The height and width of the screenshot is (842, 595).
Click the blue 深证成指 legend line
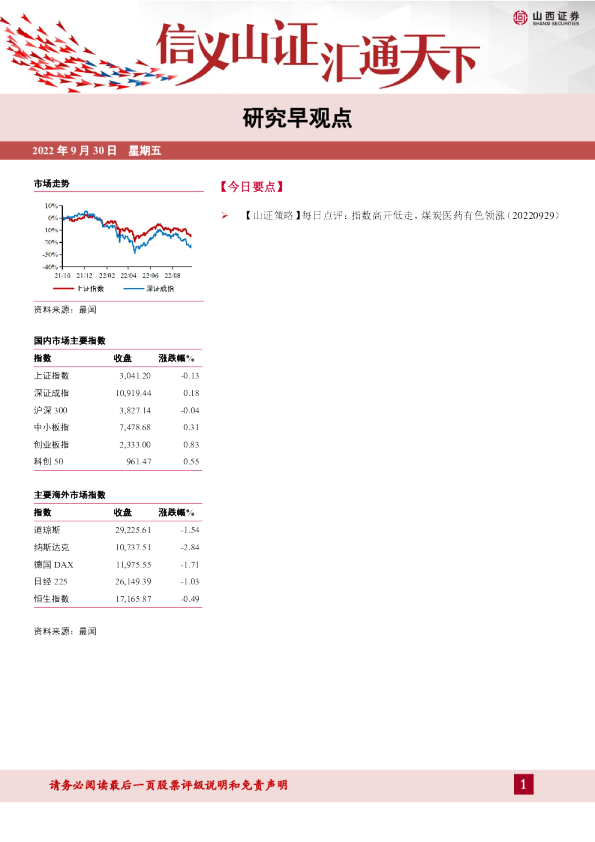(x=133, y=289)
